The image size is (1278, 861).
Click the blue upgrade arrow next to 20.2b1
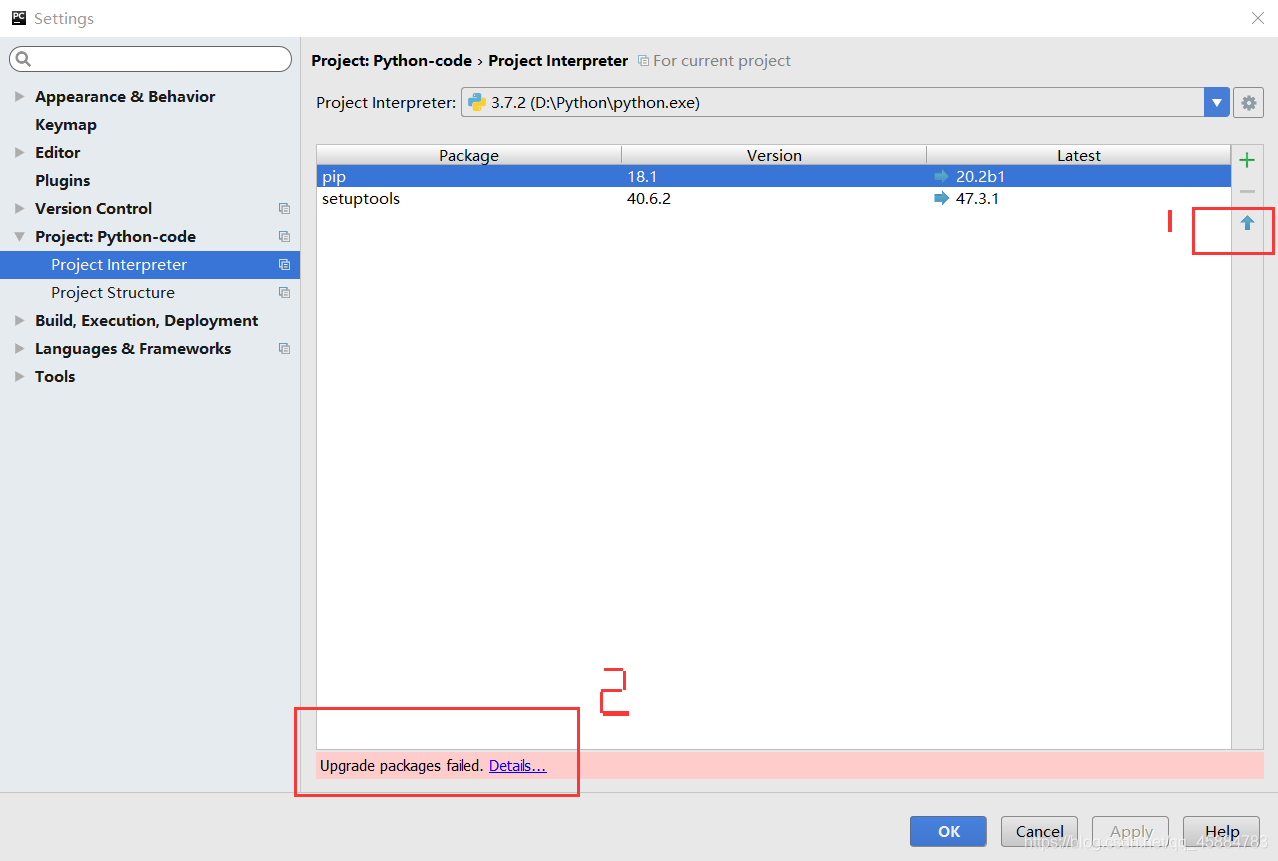940,176
